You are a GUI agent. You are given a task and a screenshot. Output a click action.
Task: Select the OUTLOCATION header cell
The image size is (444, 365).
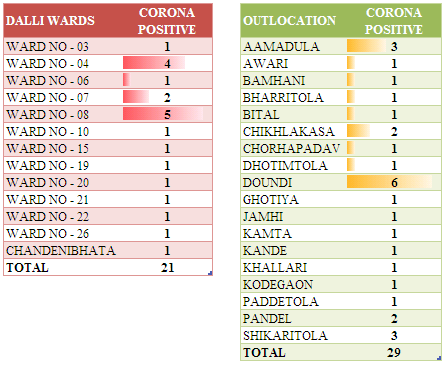click(293, 21)
